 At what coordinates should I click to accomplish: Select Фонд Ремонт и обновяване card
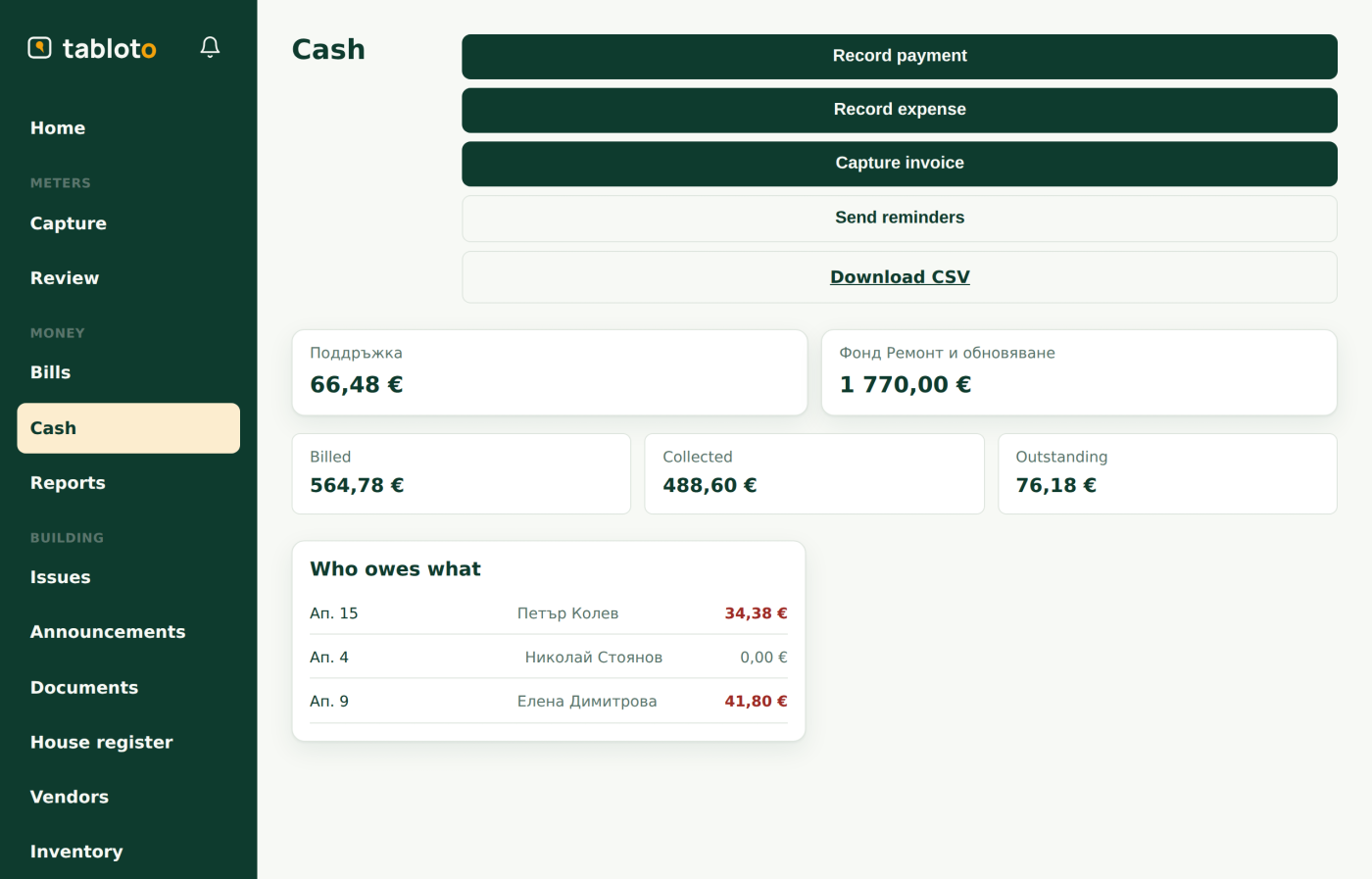1079,372
